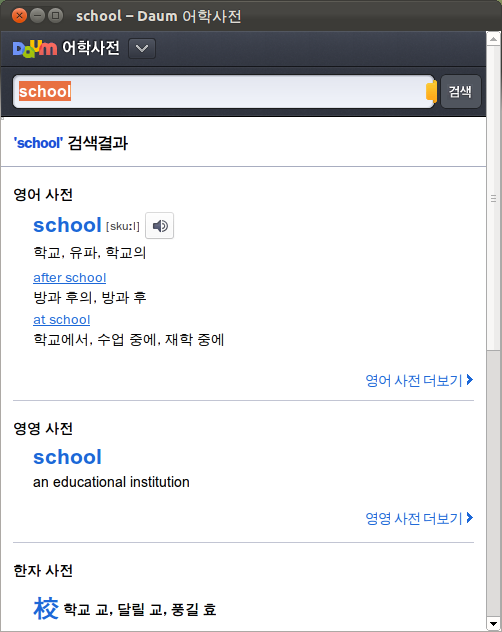Click the scrollbar down arrow
Viewport: 502px width, 632px height.
point(494,624)
